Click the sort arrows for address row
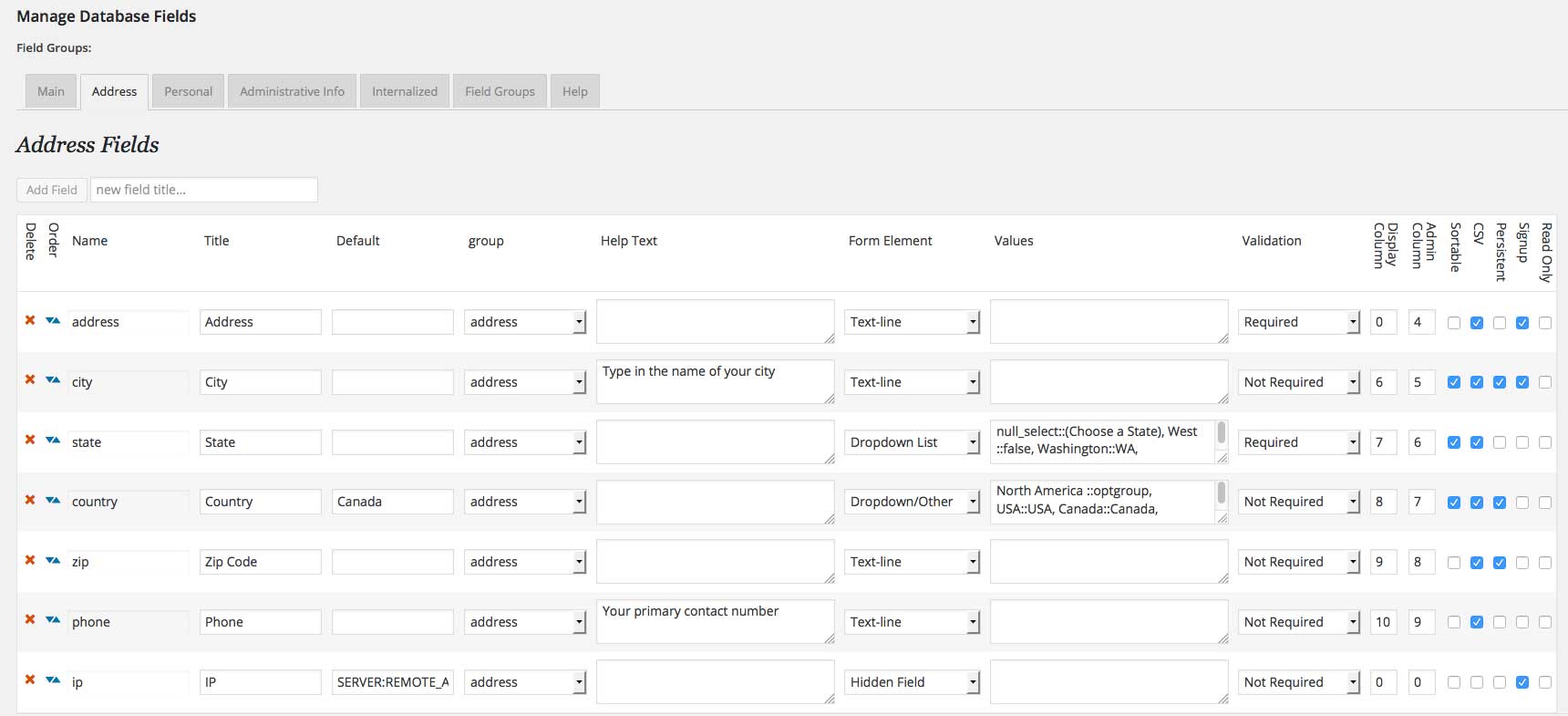The height and width of the screenshot is (716, 1568). tap(53, 321)
